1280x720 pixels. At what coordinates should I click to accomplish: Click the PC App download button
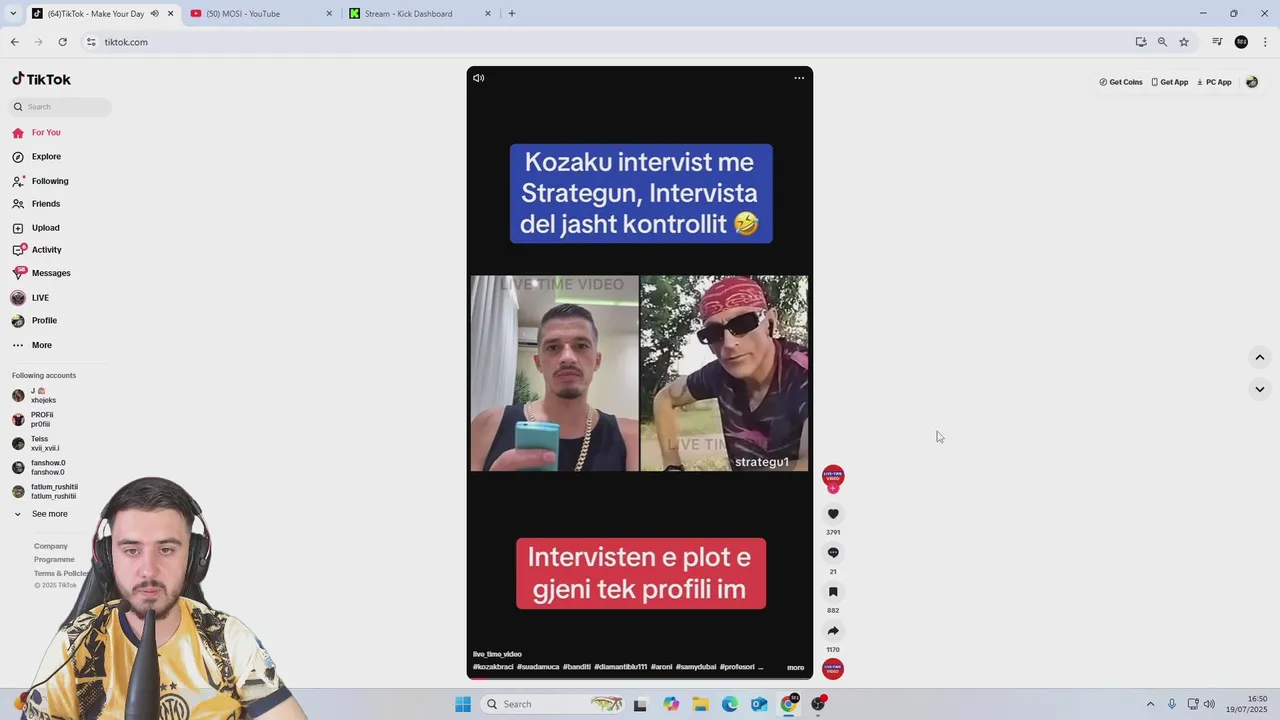click(x=1214, y=82)
